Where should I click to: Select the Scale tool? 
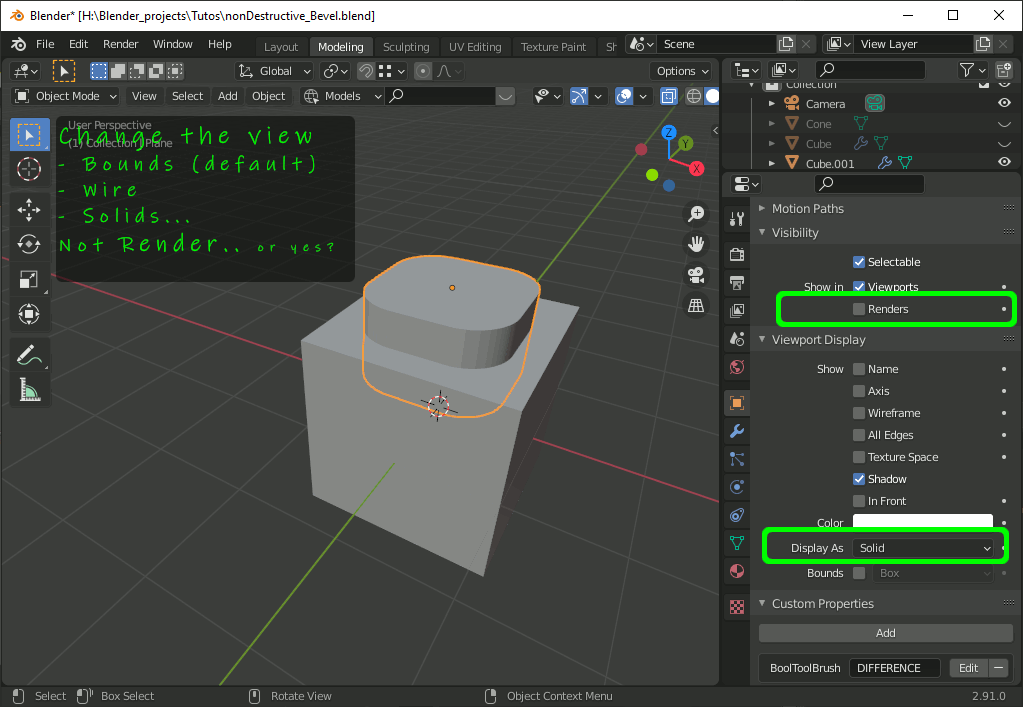(x=29, y=279)
